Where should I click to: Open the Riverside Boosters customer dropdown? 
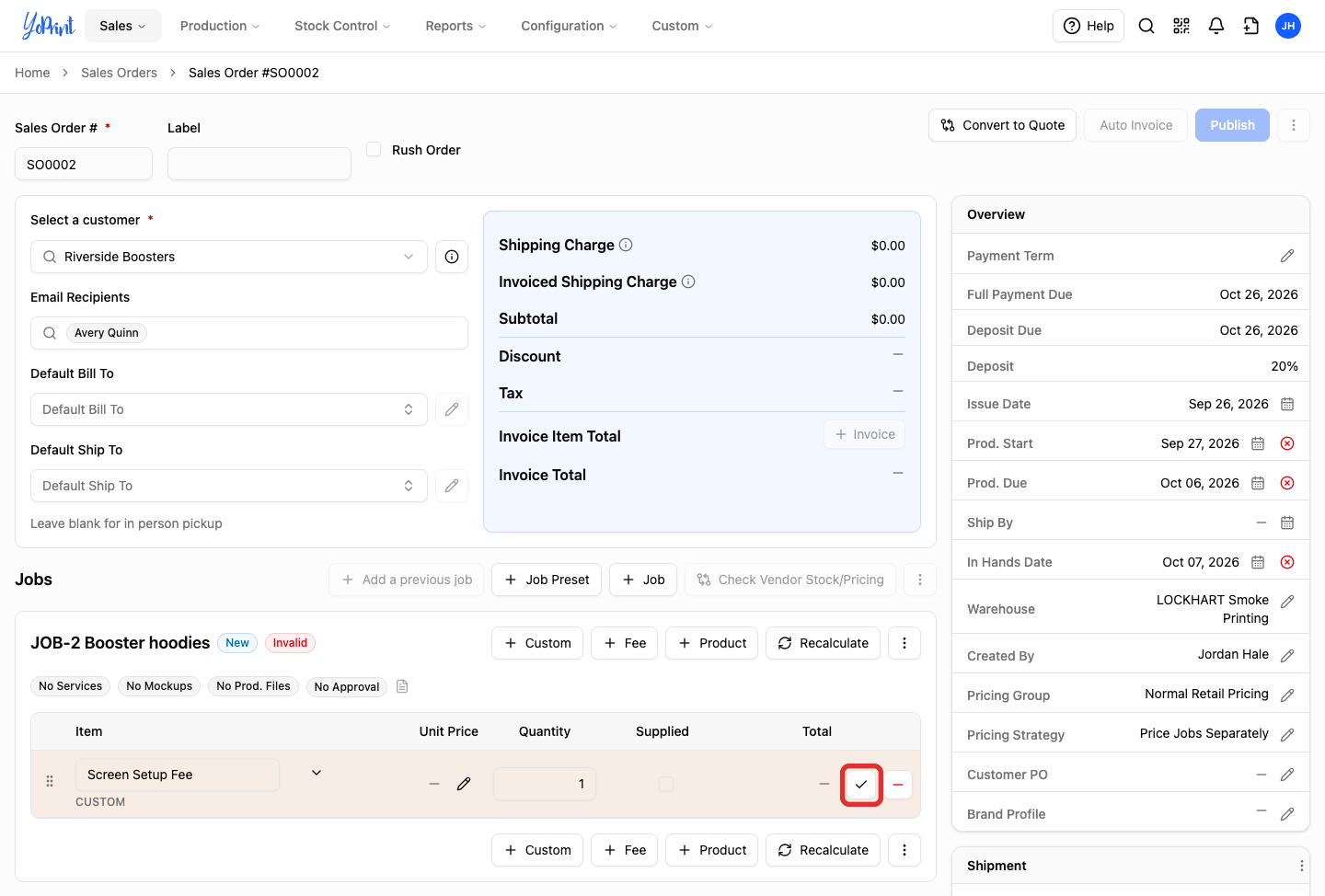tap(229, 257)
